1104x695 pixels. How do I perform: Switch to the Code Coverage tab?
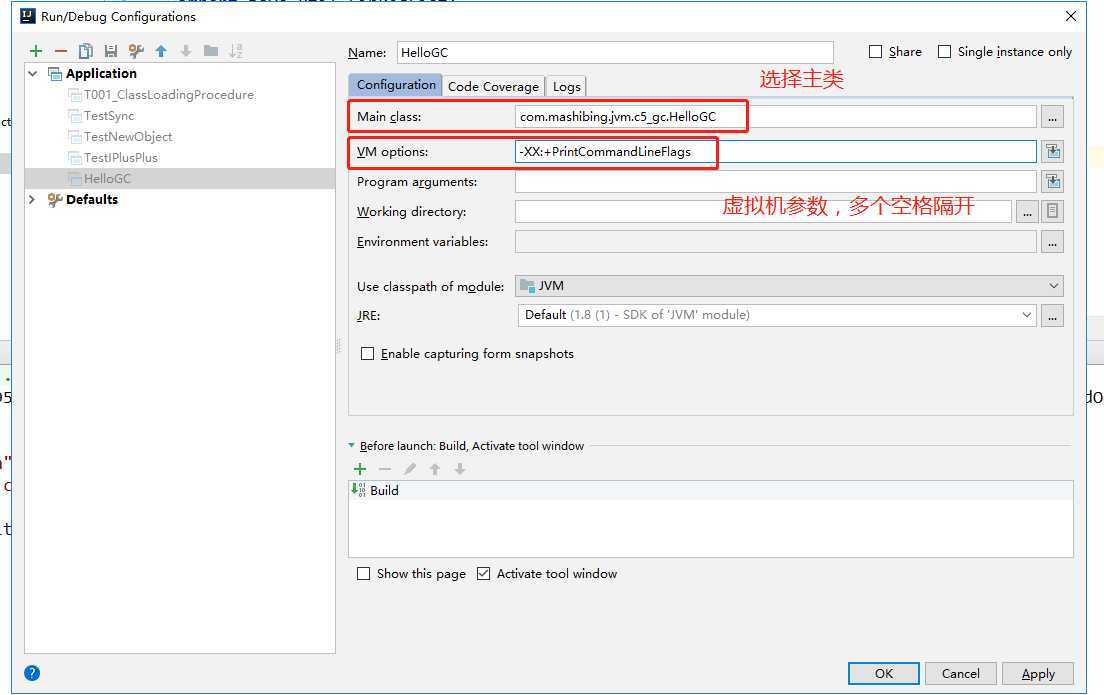pos(494,86)
